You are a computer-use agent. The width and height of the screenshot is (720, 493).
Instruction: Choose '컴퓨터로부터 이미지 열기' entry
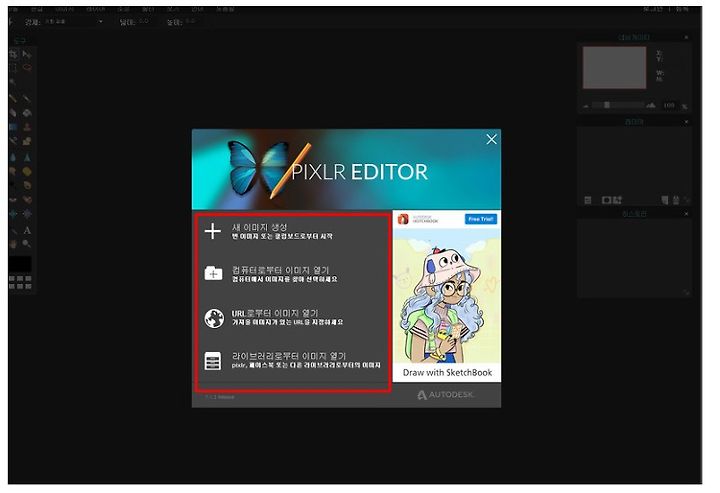tap(280, 270)
